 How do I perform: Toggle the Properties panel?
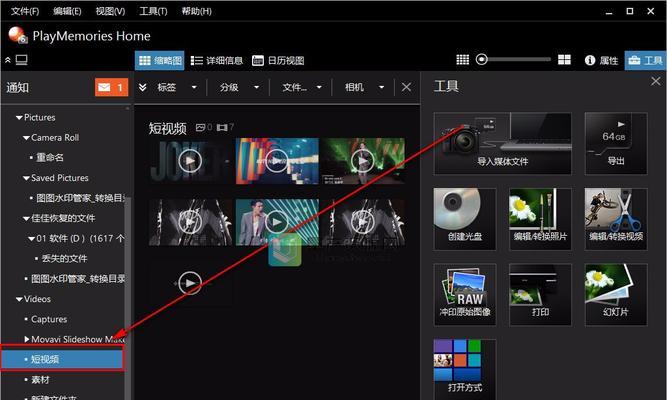601,60
